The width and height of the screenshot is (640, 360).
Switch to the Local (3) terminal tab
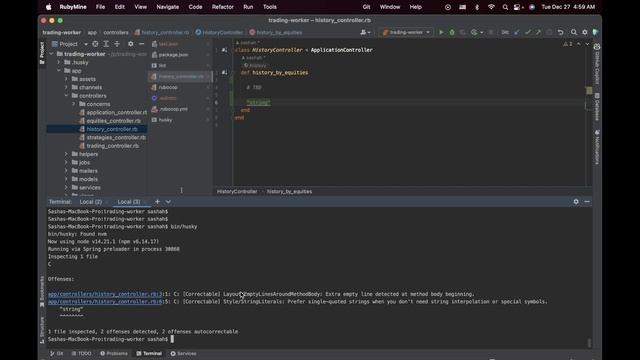tap(129, 202)
